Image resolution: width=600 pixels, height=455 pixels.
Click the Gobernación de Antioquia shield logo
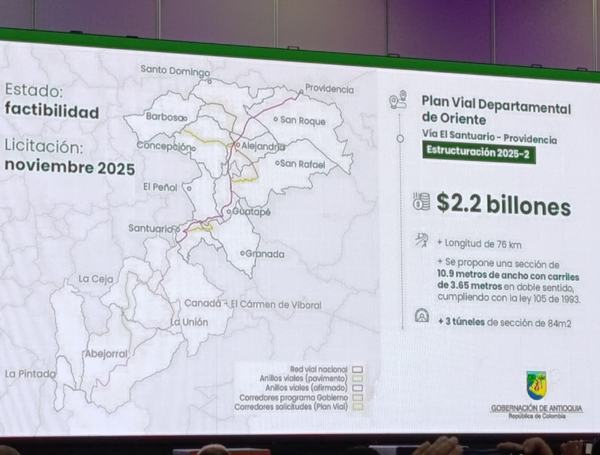(x=537, y=385)
